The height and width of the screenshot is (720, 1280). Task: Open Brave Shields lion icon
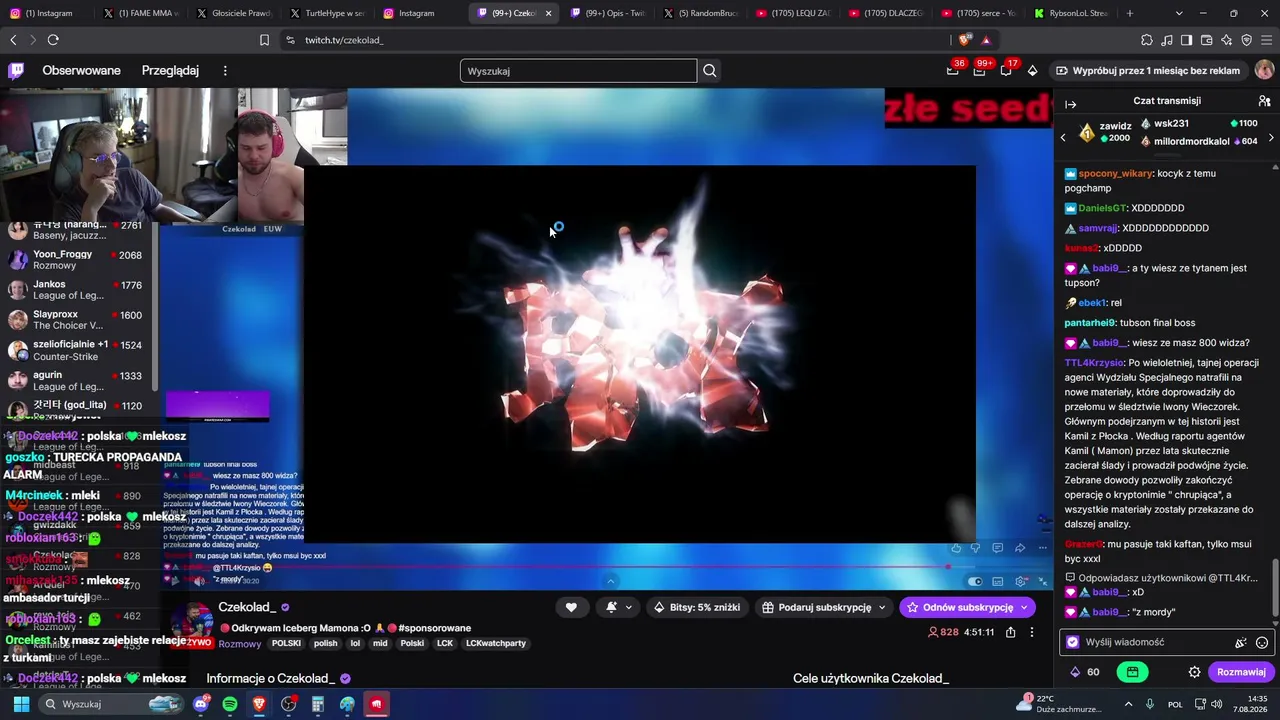pos(964,40)
